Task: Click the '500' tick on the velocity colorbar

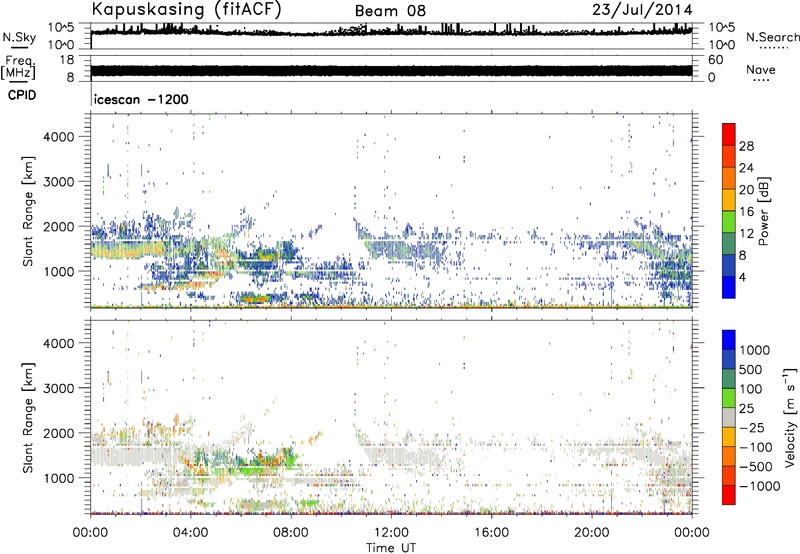Action: 753,369
